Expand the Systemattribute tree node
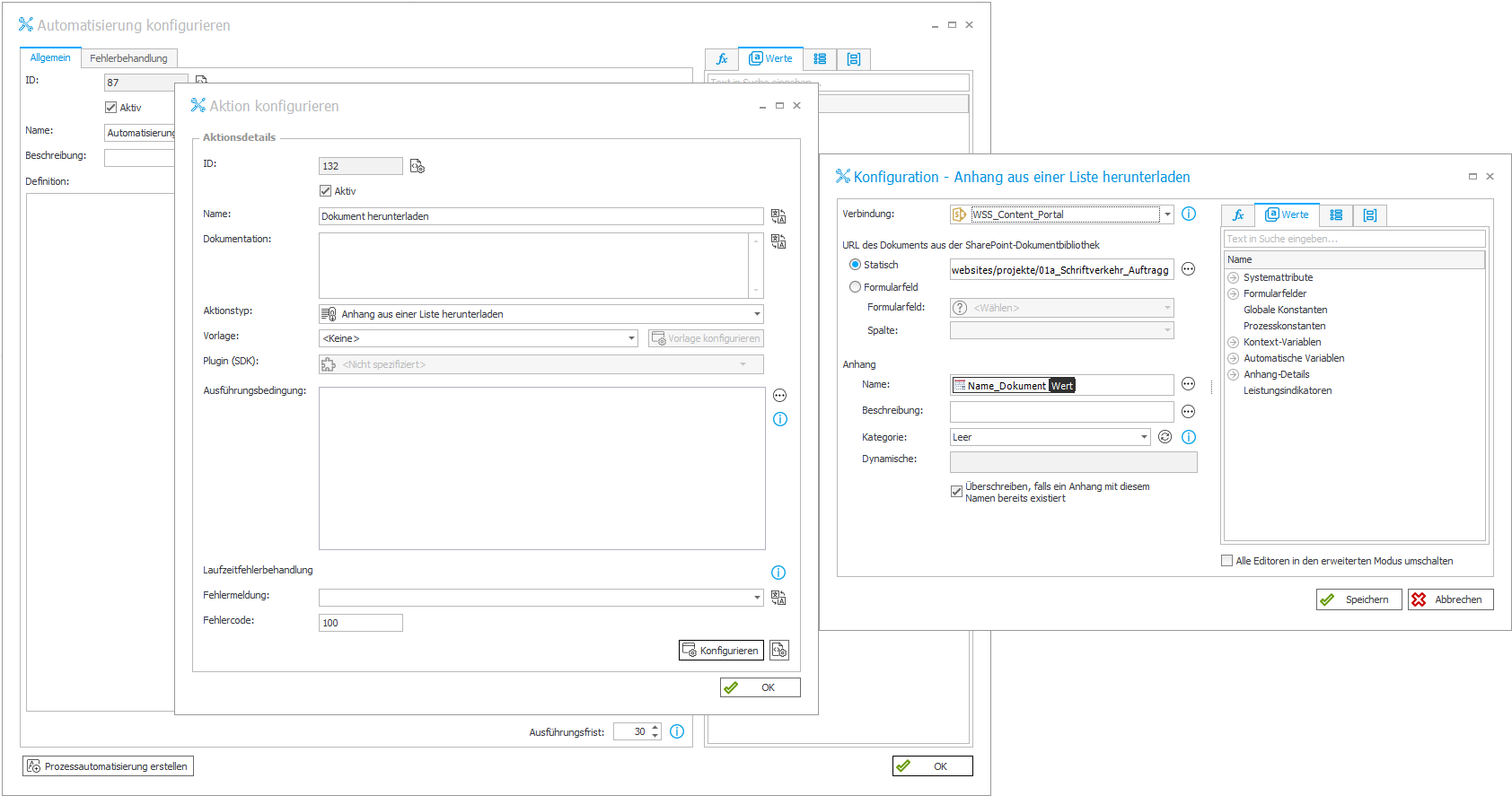 pyautogui.click(x=1233, y=278)
